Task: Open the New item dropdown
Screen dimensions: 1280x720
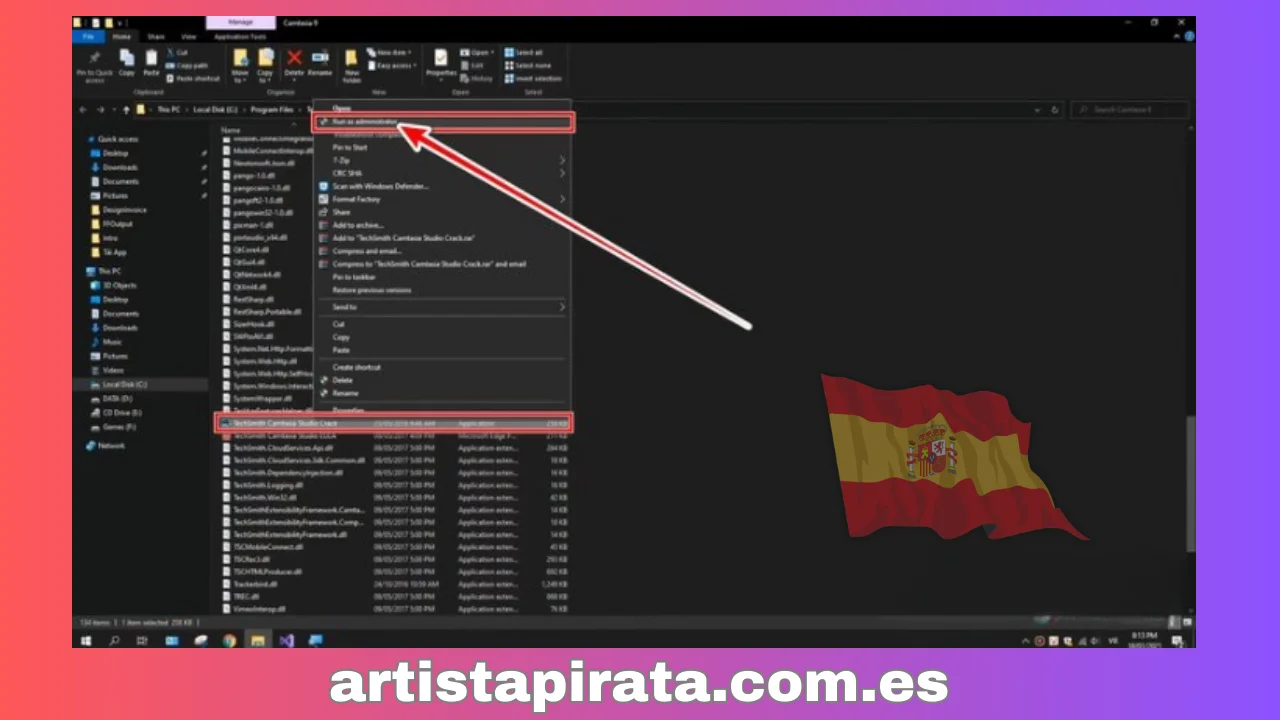Action: click(x=391, y=53)
